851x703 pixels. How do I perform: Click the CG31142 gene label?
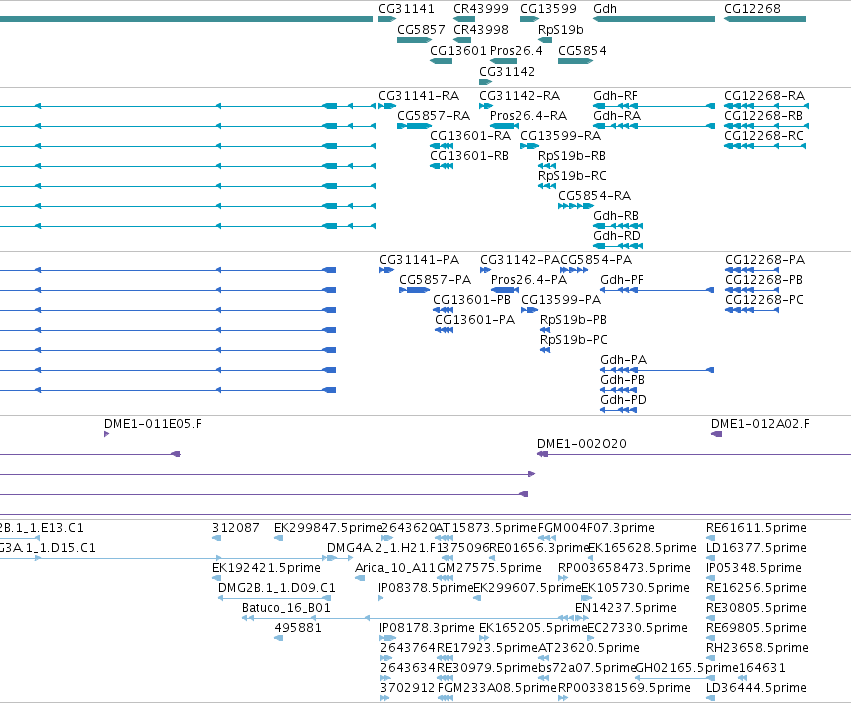tap(507, 72)
